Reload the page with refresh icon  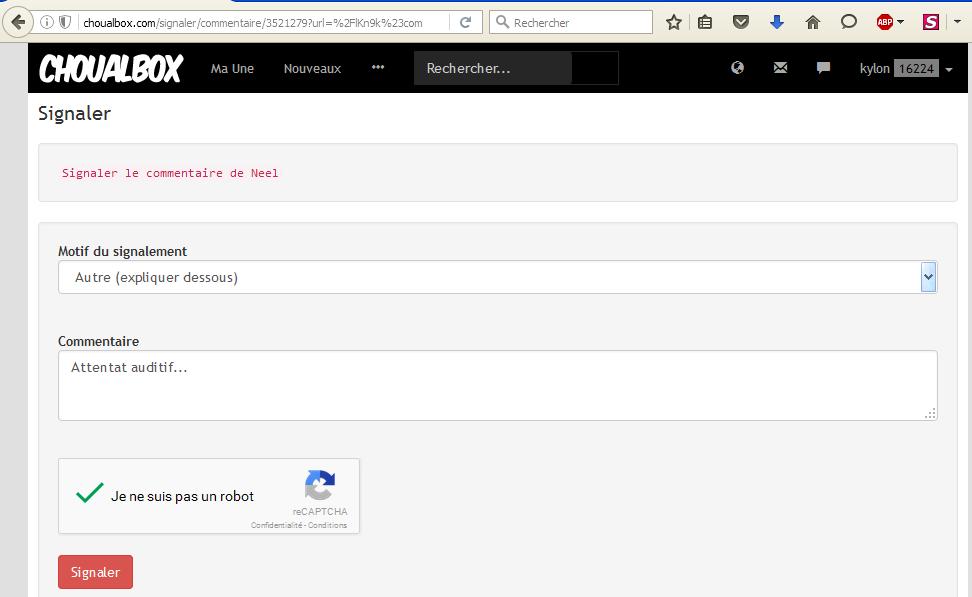pos(465,22)
